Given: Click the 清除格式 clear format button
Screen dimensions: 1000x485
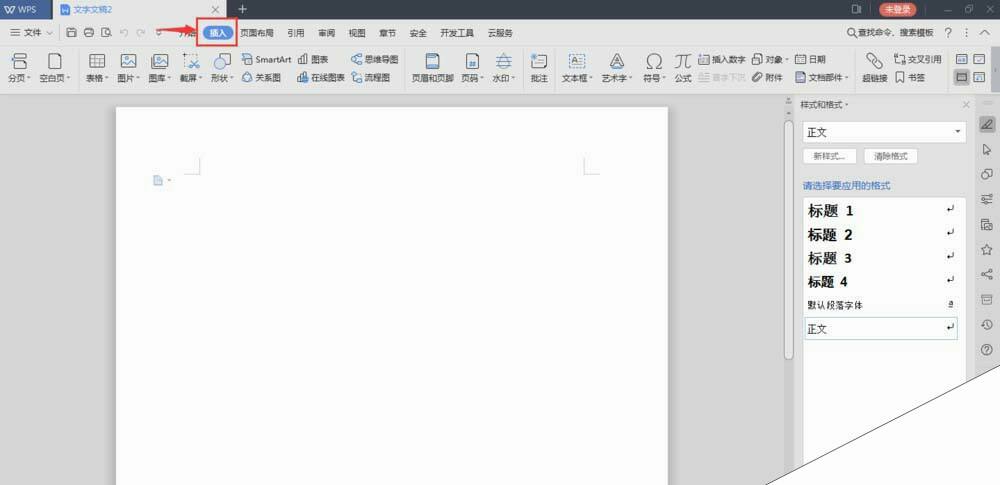Looking at the screenshot, I should pyautogui.click(x=890, y=156).
